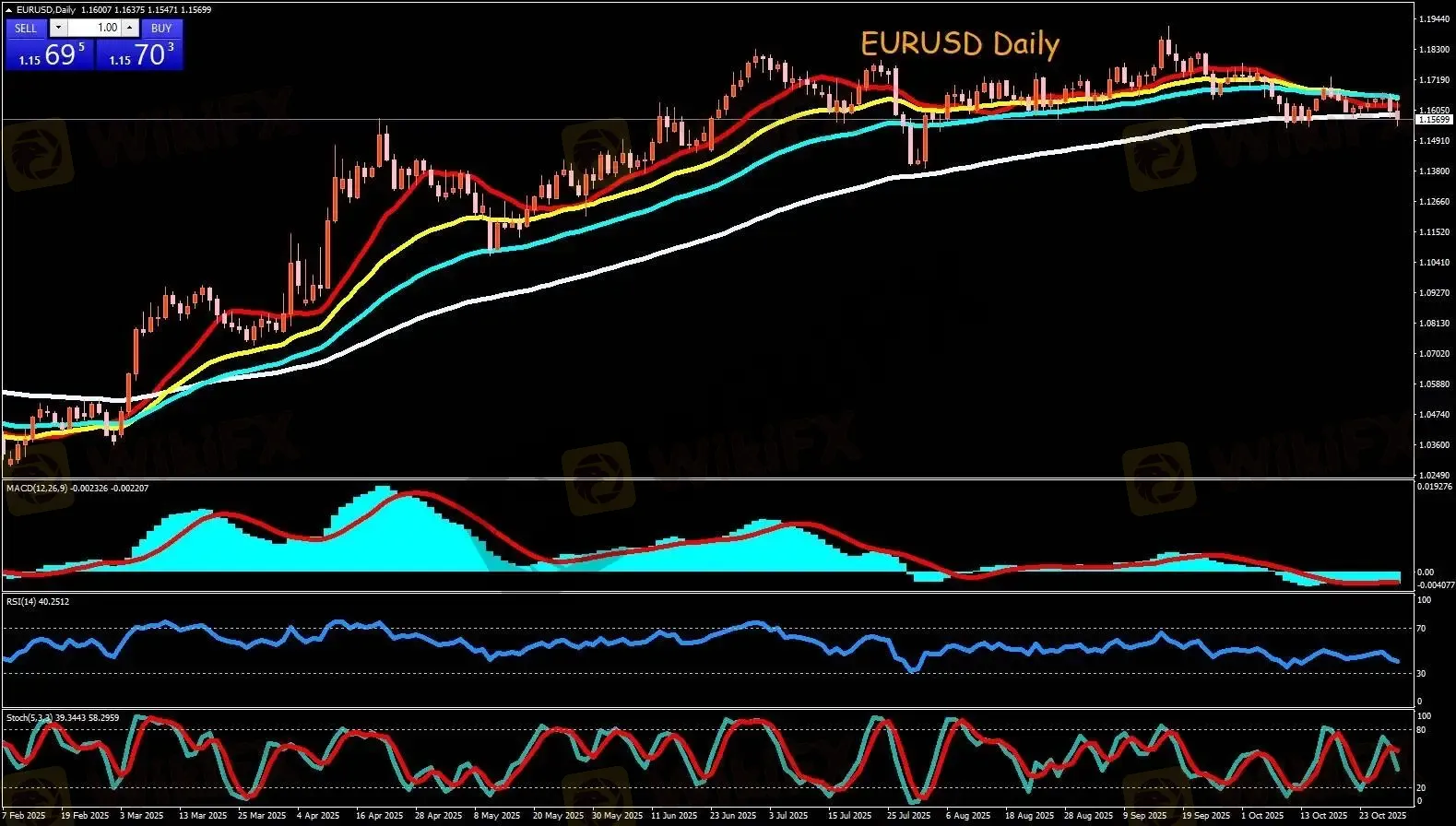
Task: Click the -0.004077 MACD scale value
Action: [1435, 584]
